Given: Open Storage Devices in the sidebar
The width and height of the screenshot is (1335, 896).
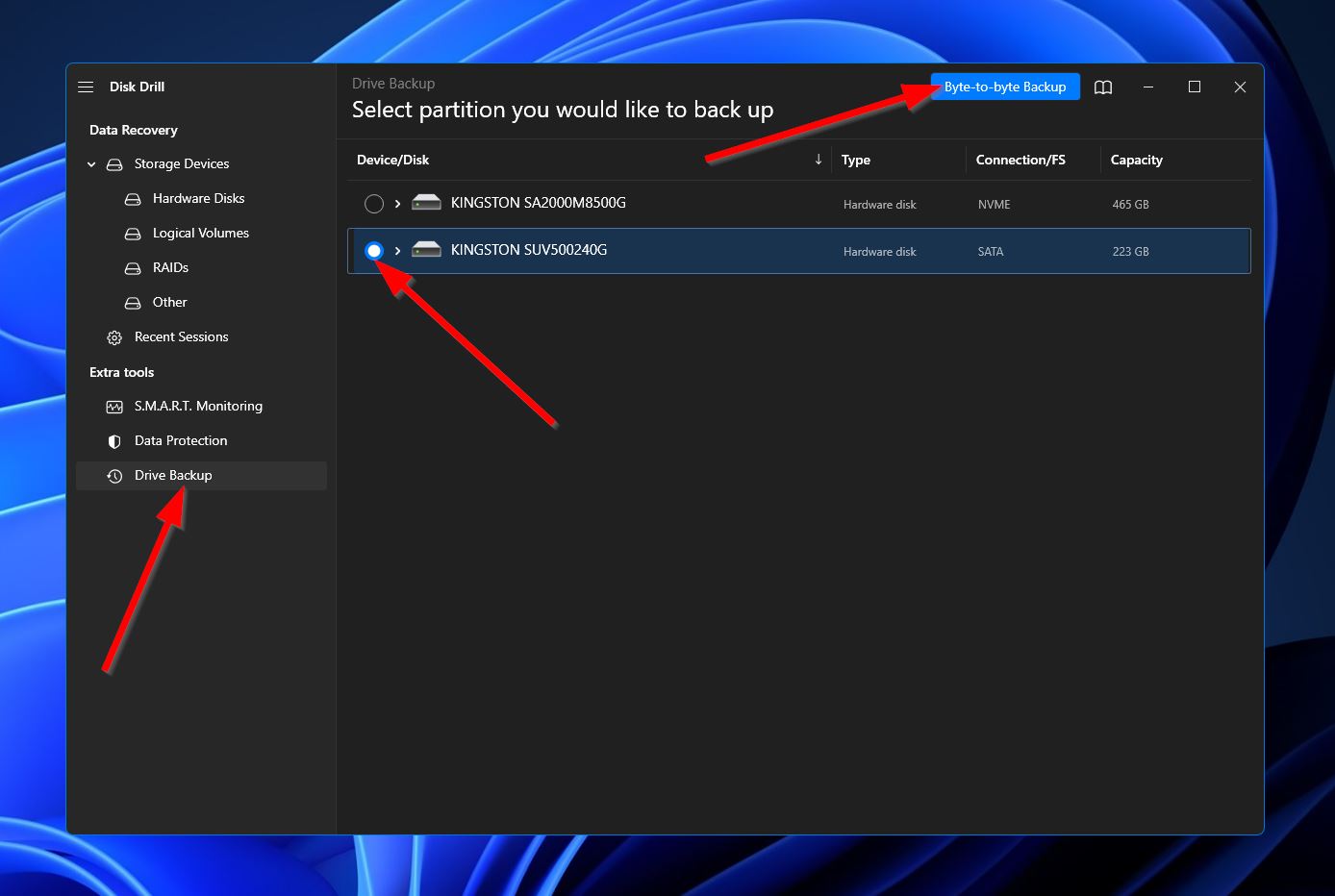Looking at the screenshot, I should 182,164.
